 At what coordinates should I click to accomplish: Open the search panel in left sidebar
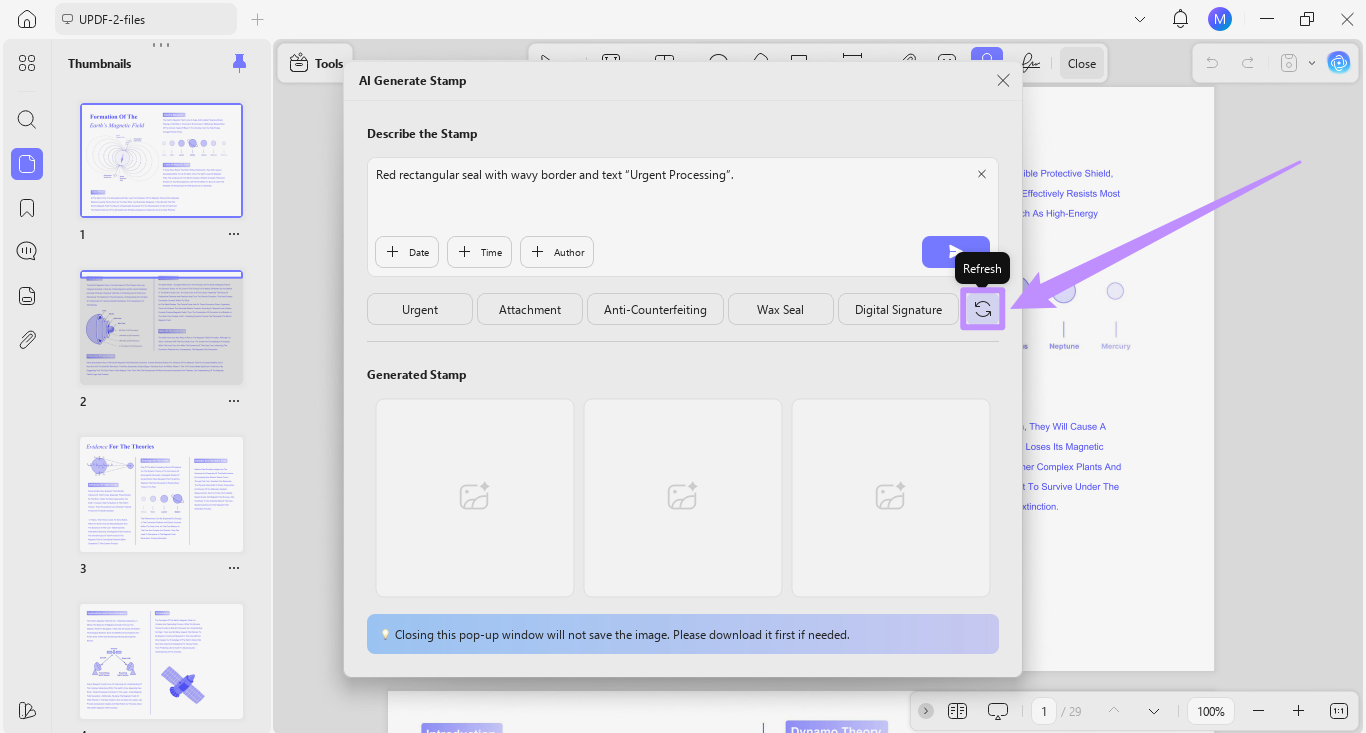27,120
